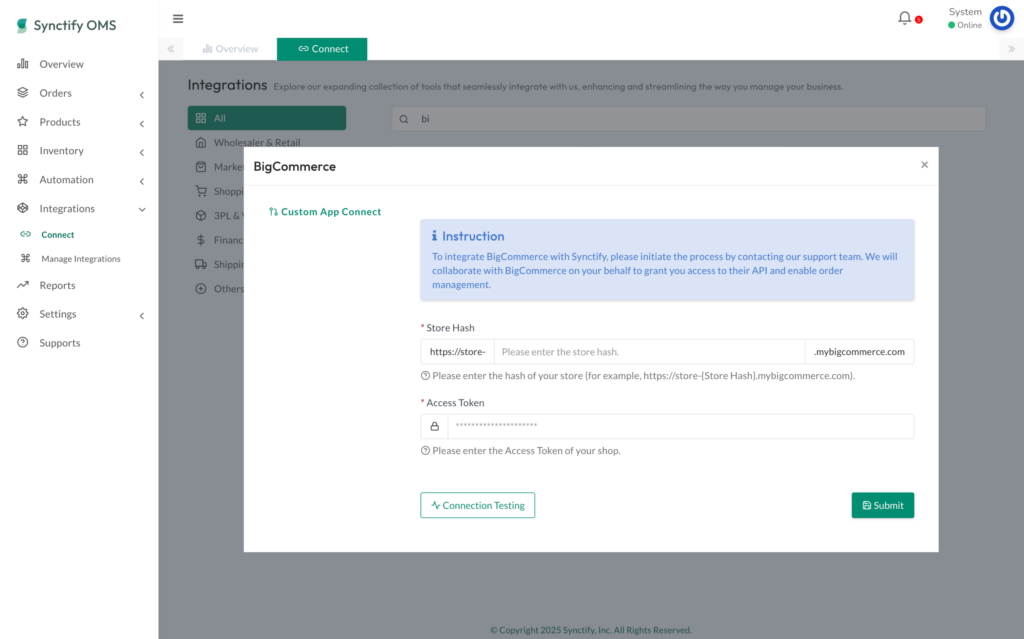Click the lock icon in Access Token field
The image size is (1024, 639).
(434, 426)
